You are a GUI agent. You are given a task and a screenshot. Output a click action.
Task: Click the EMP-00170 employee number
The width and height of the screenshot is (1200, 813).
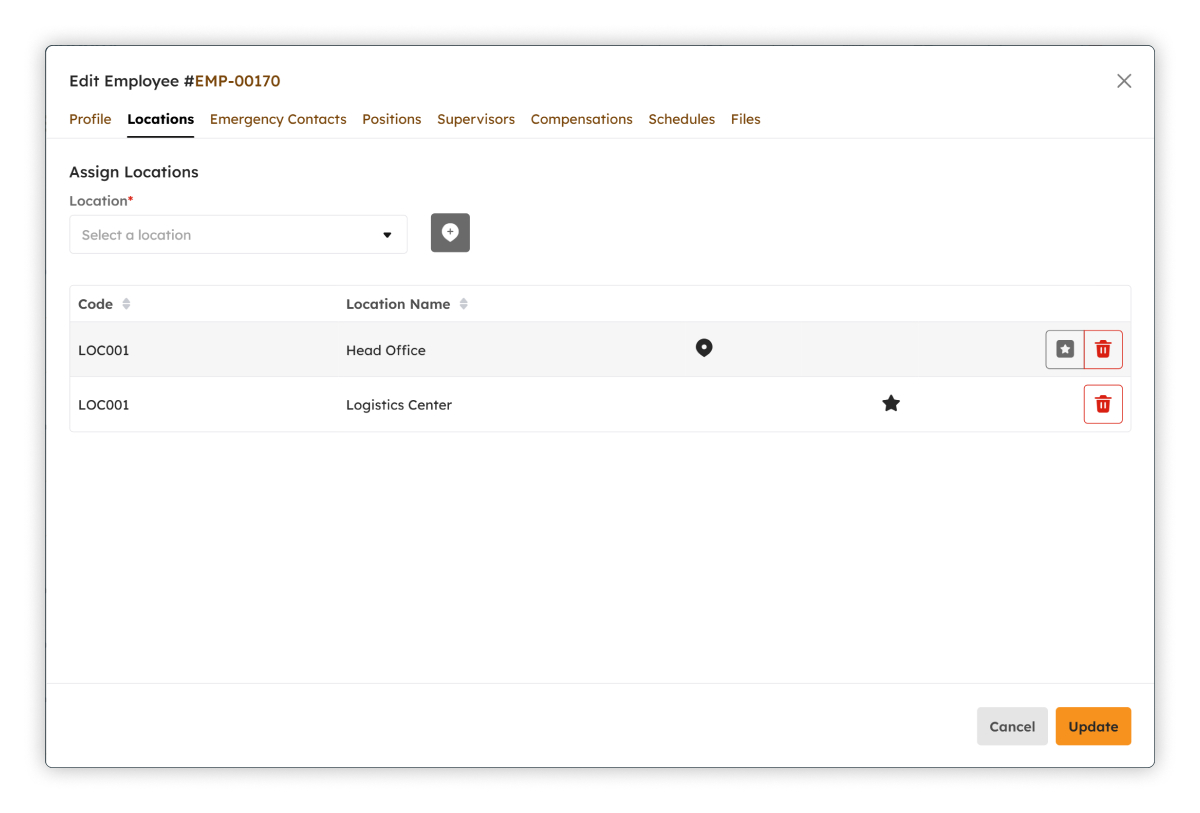tap(237, 81)
